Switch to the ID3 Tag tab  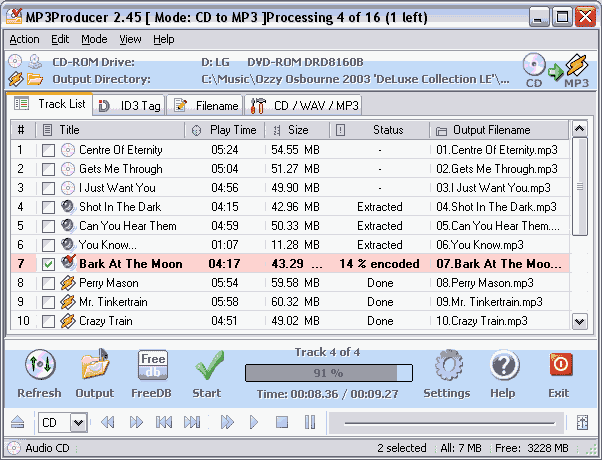[129, 106]
